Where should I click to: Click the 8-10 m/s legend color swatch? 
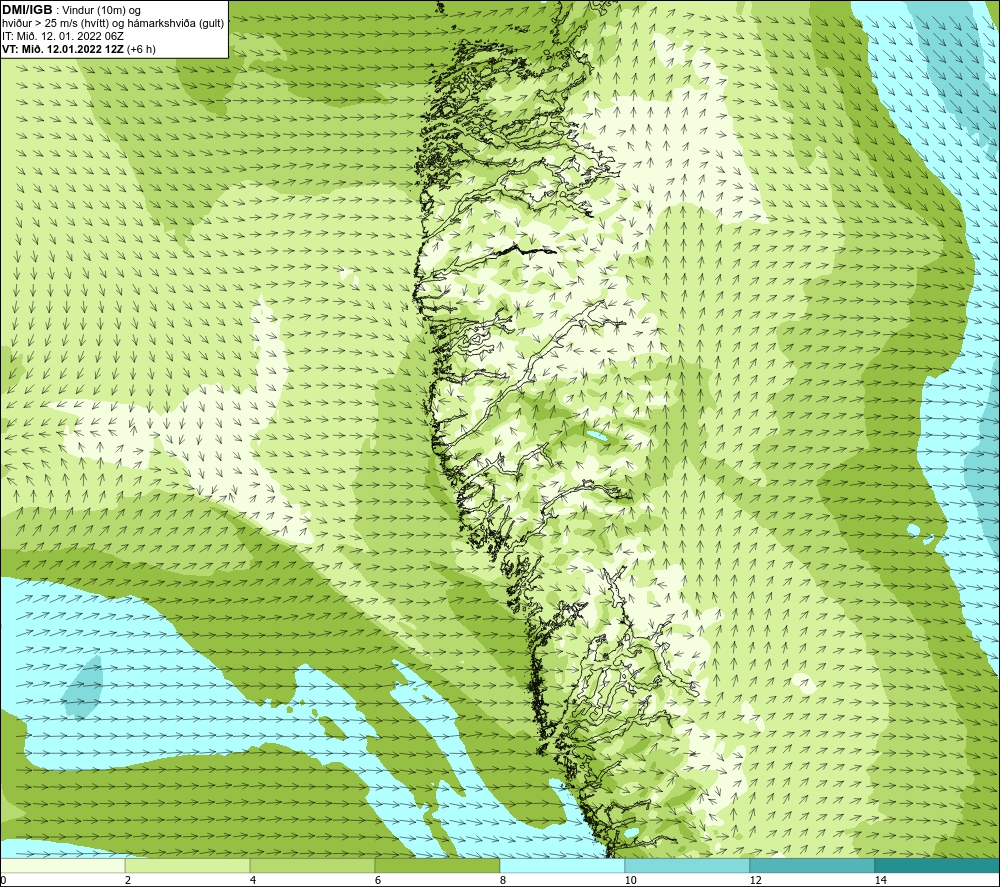coord(562,865)
